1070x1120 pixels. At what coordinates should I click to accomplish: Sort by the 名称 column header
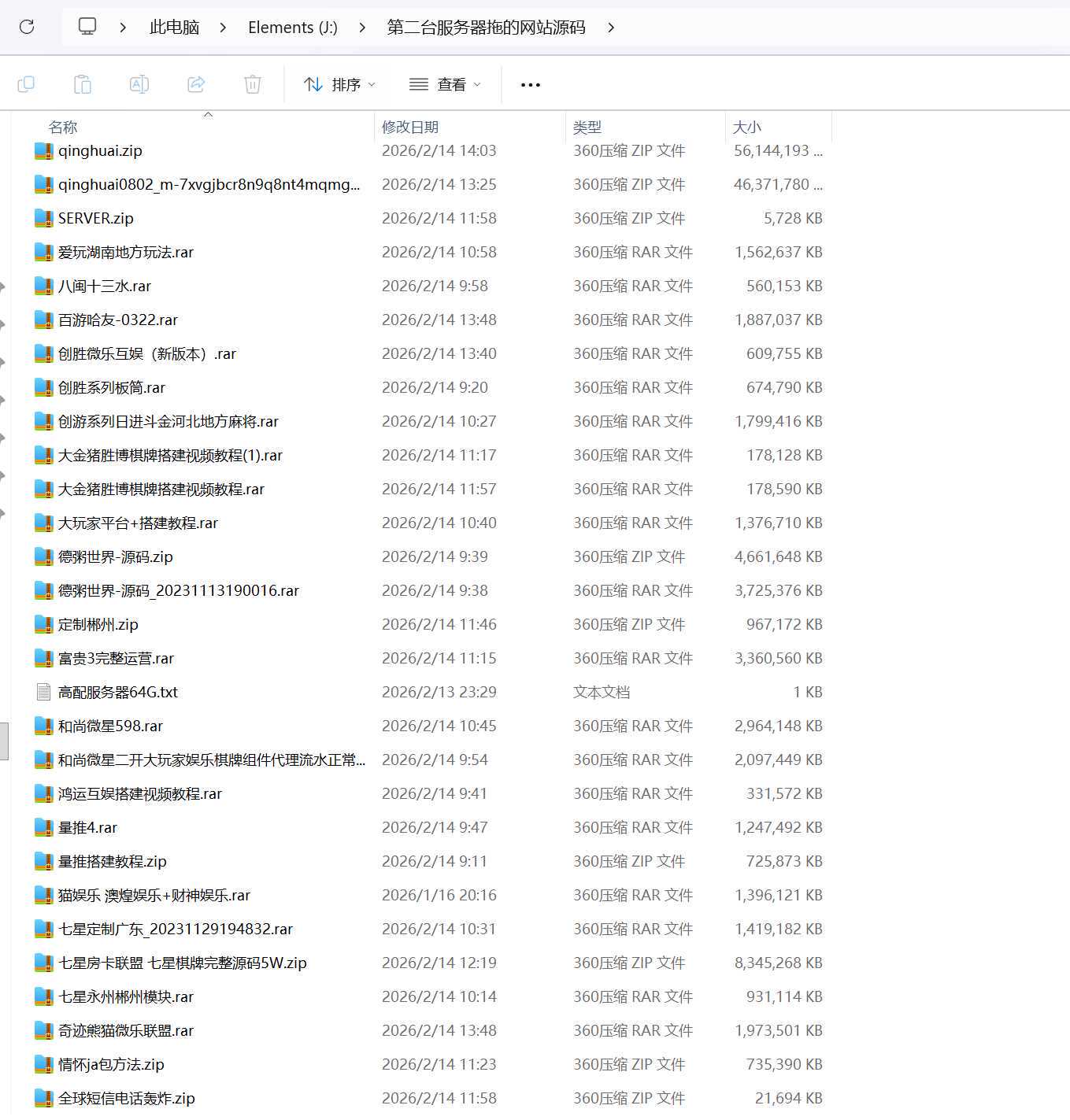(x=63, y=127)
